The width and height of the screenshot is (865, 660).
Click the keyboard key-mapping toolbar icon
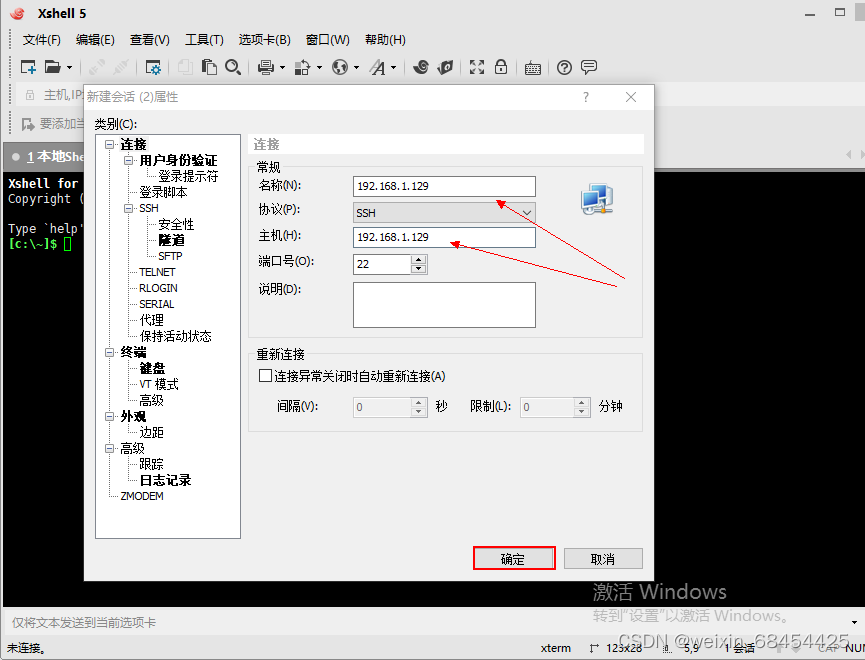click(532, 68)
